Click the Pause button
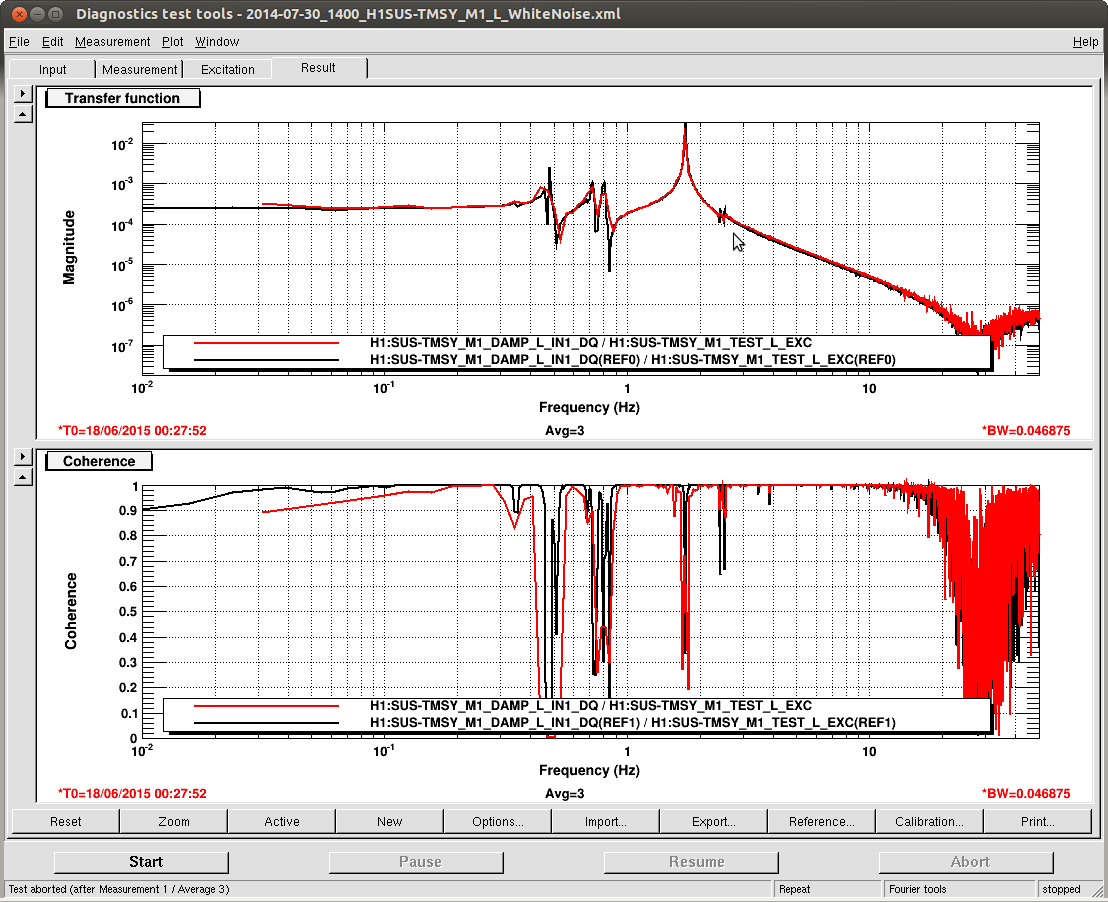 pos(416,862)
